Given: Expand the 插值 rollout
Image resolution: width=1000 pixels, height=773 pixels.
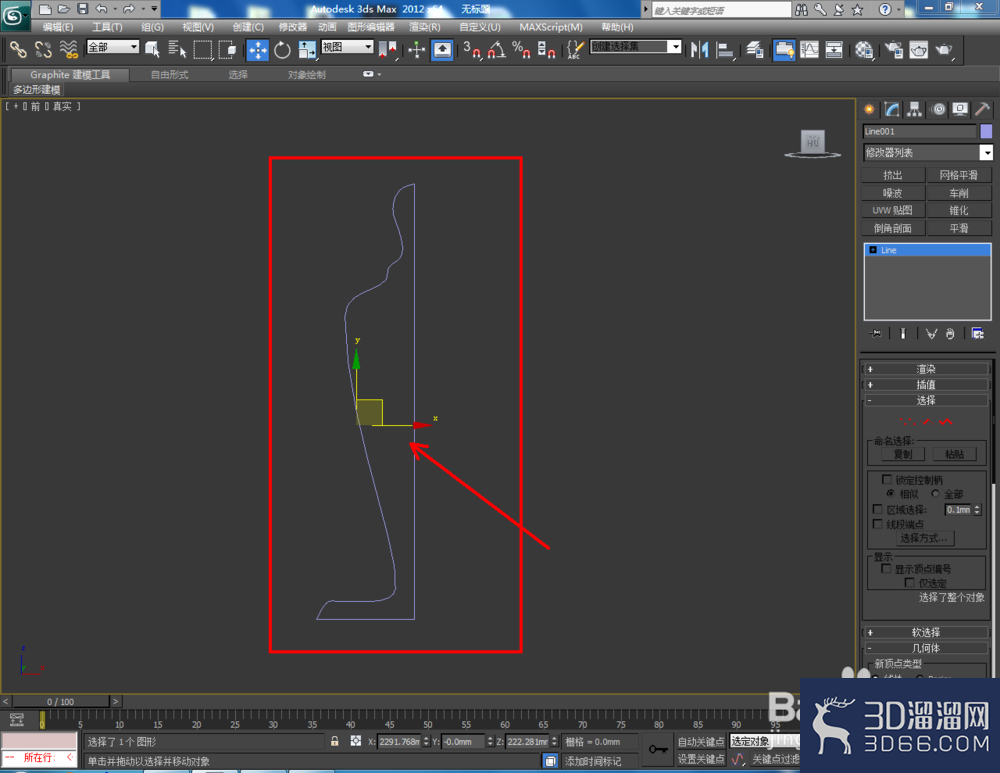Looking at the screenshot, I should pos(925,385).
